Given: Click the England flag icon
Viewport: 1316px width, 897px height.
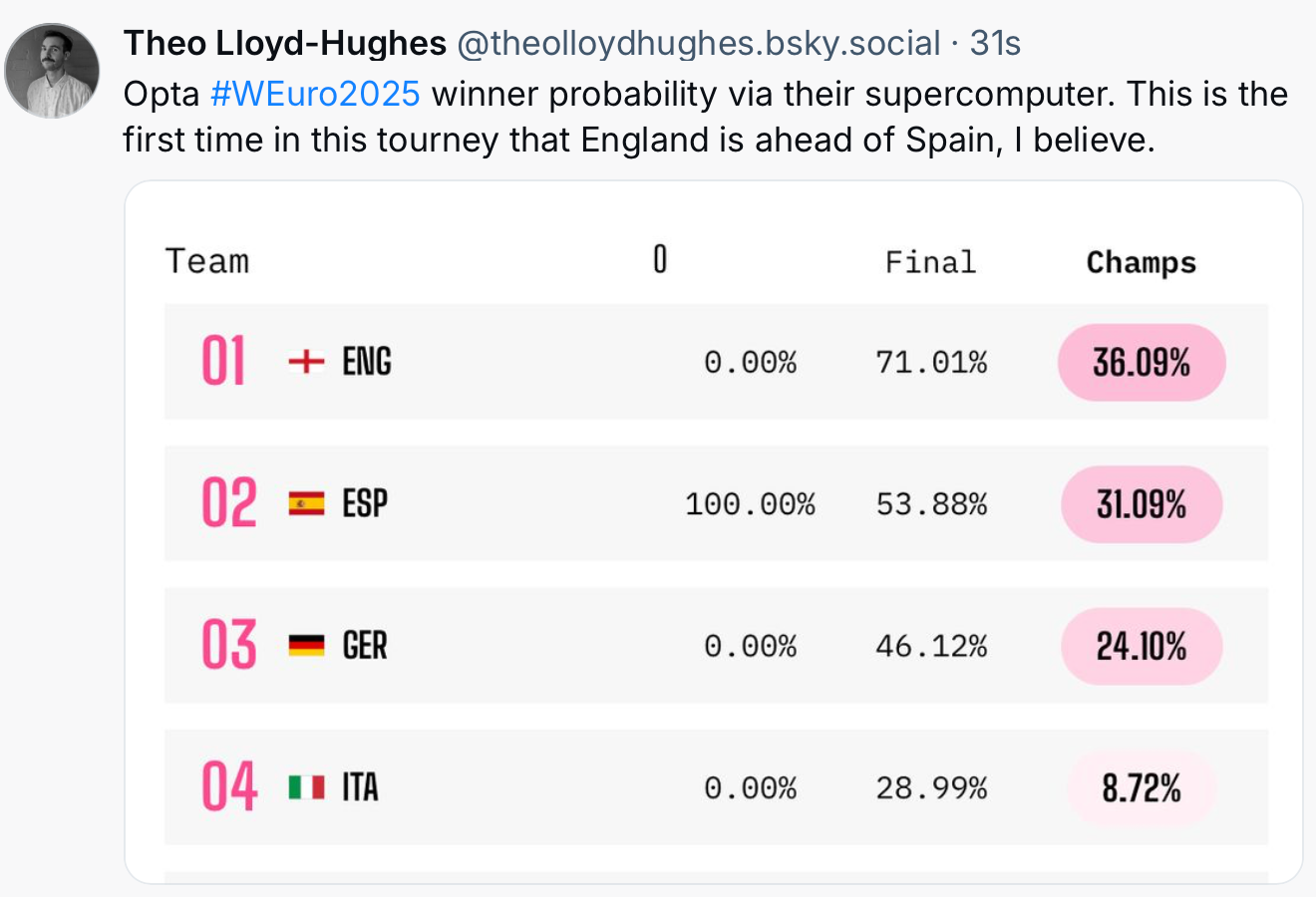Looking at the screenshot, I should tap(306, 361).
